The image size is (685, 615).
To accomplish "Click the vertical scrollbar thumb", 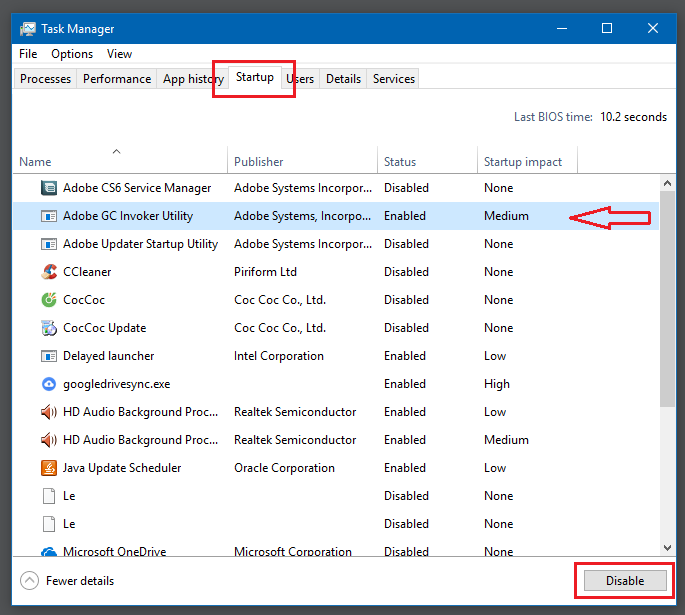I will point(667,299).
